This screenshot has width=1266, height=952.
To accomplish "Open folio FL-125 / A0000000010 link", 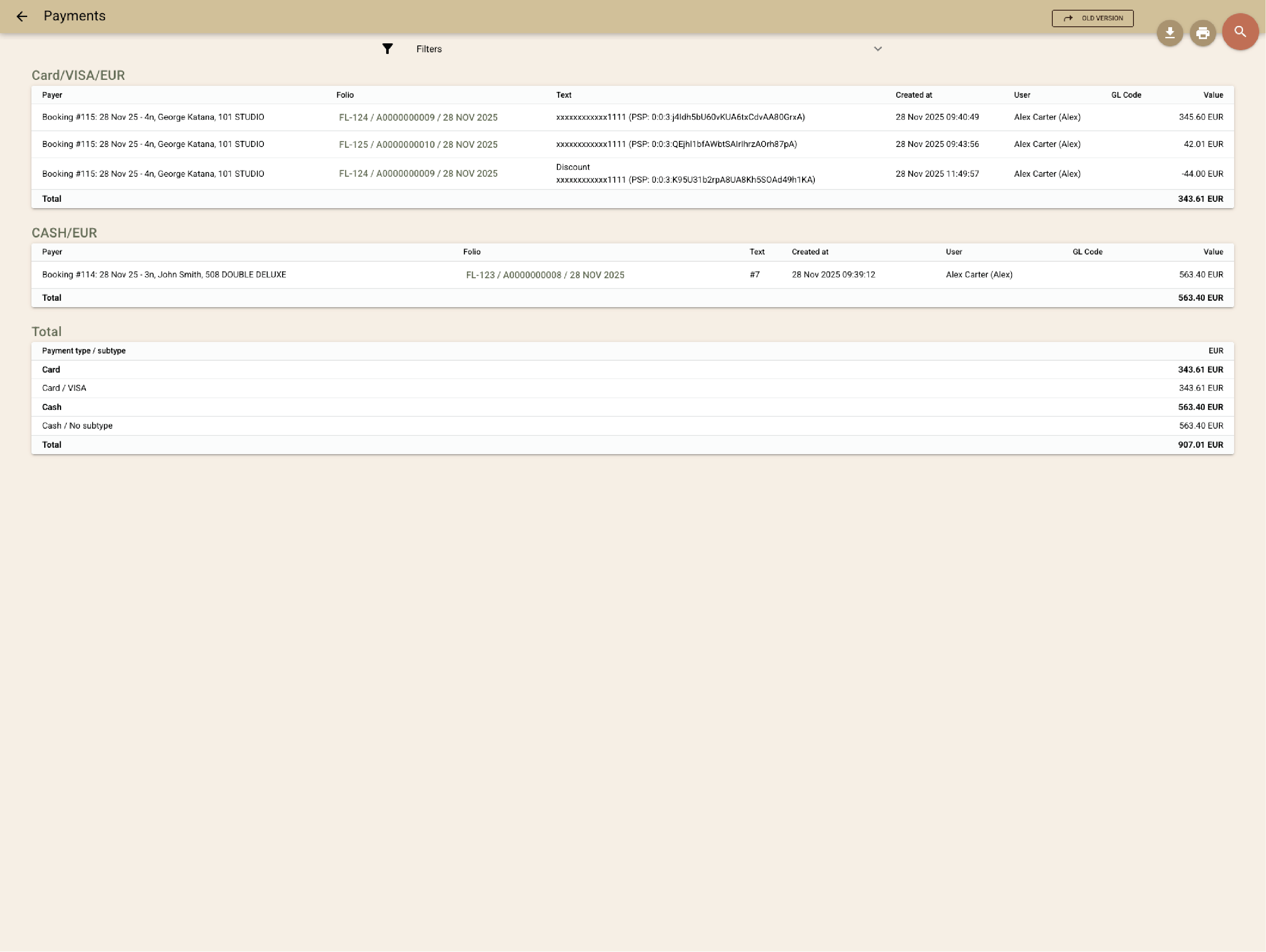I will (418, 145).
